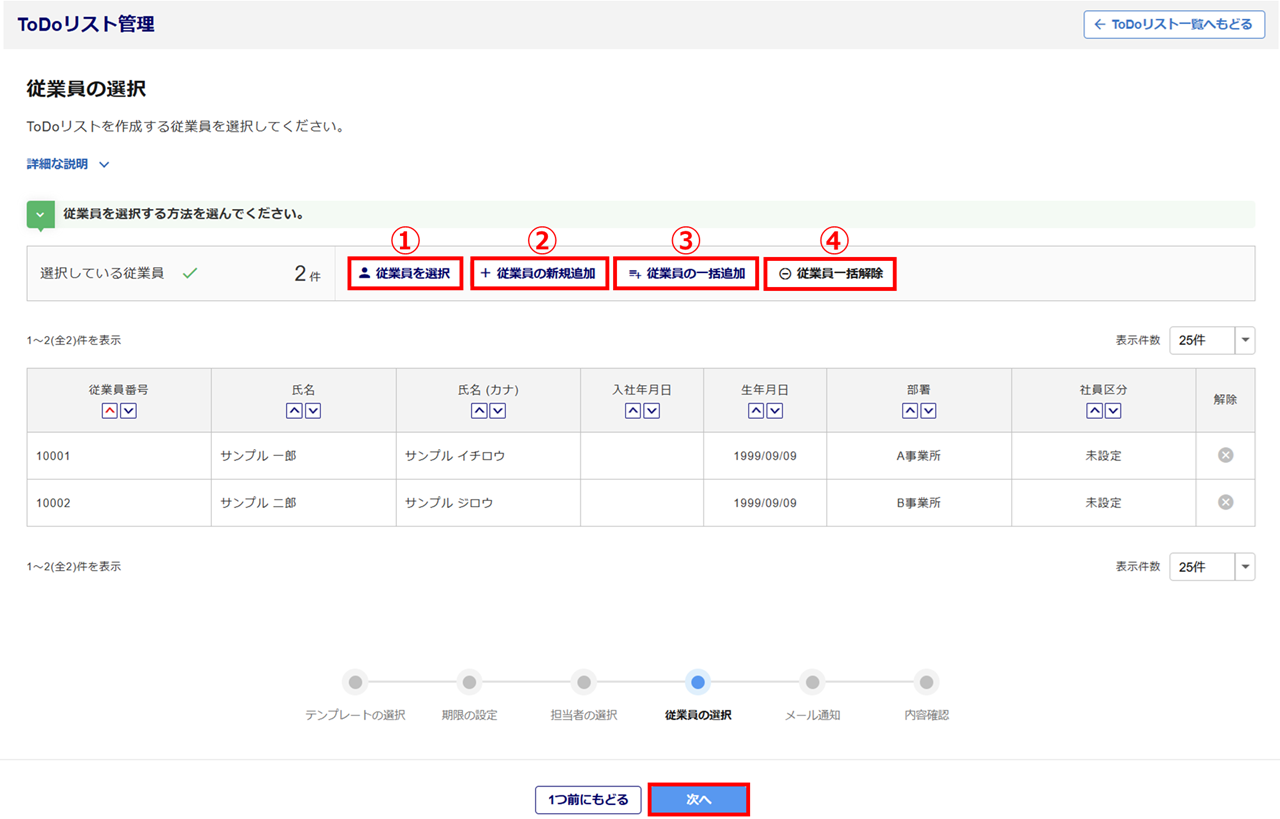Click the blue 次へ button
Image resolution: width=1280 pixels, height=819 pixels.
[698, 800]
